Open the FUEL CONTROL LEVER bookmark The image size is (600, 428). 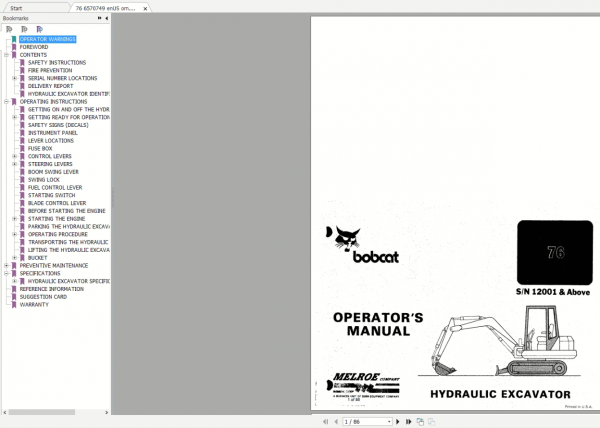(55, 188)
